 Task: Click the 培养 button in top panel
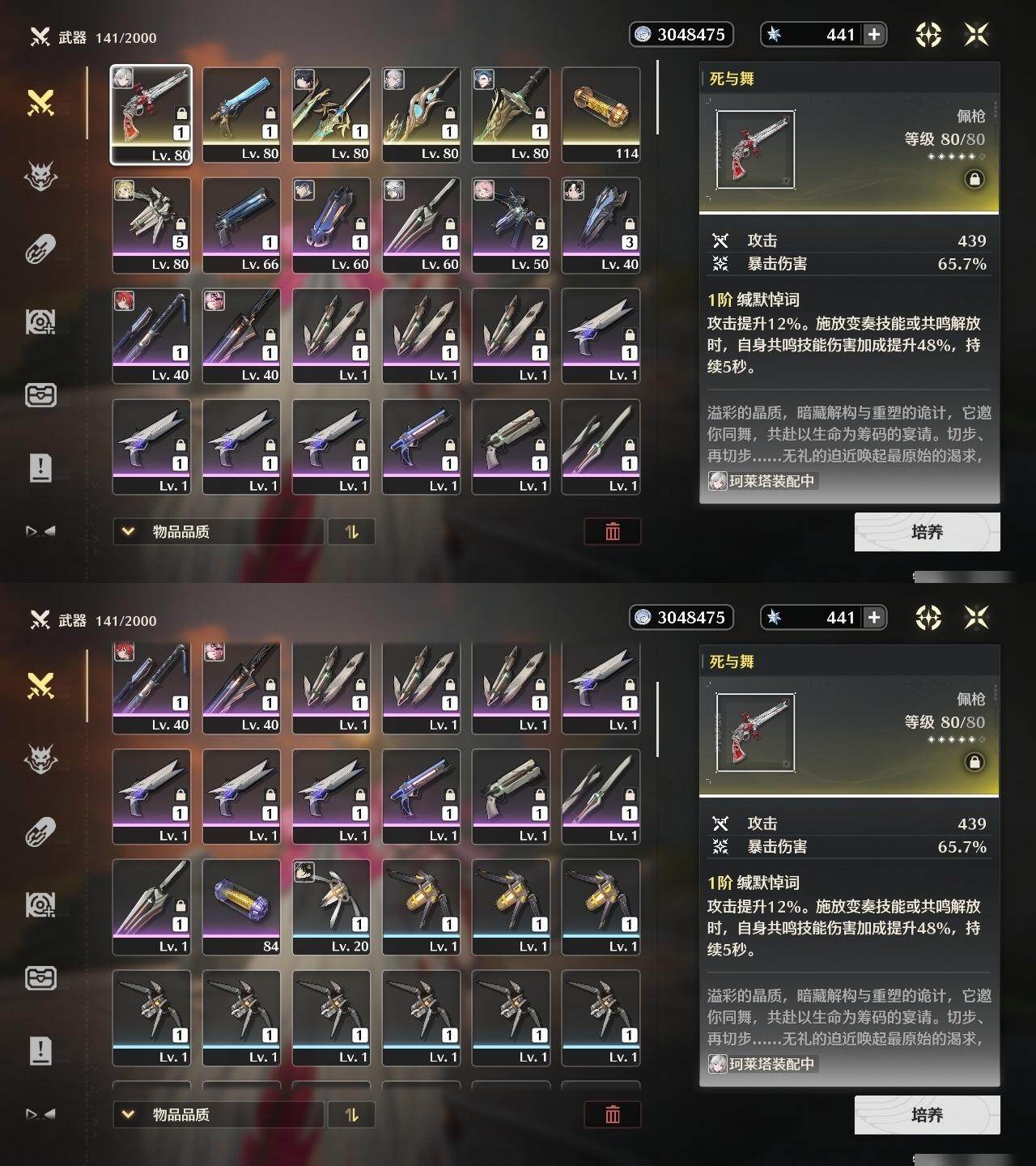(x=928, y=532)
